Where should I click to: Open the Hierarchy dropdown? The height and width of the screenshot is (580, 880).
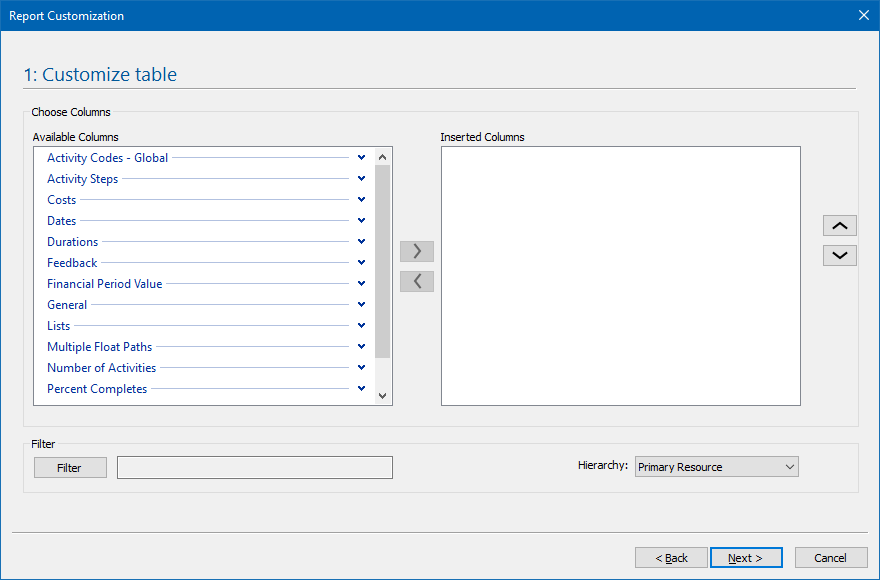pos(716,467)
